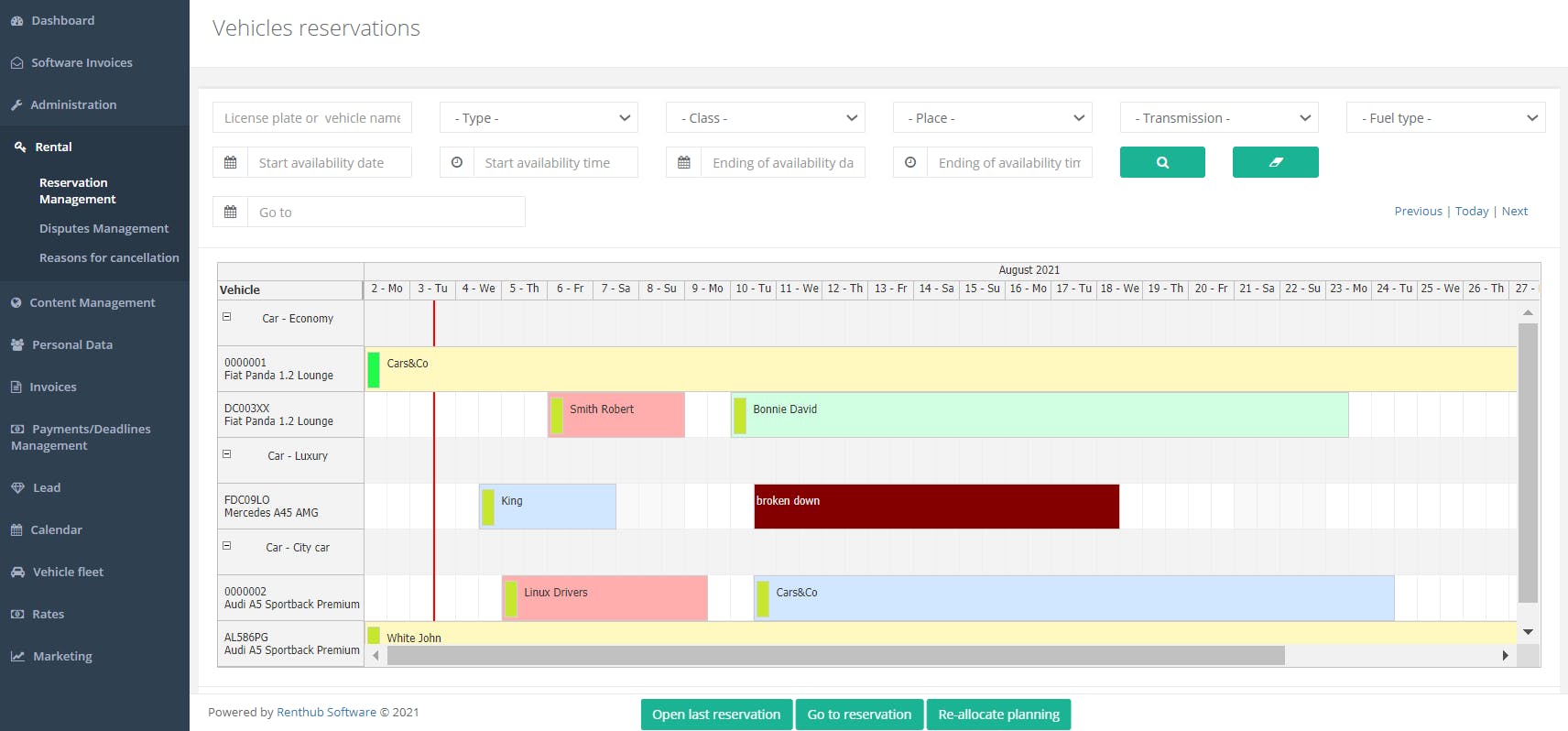Select the White John reservation bar
This screenshot has height=731, width=1568.
click(941, 633)
